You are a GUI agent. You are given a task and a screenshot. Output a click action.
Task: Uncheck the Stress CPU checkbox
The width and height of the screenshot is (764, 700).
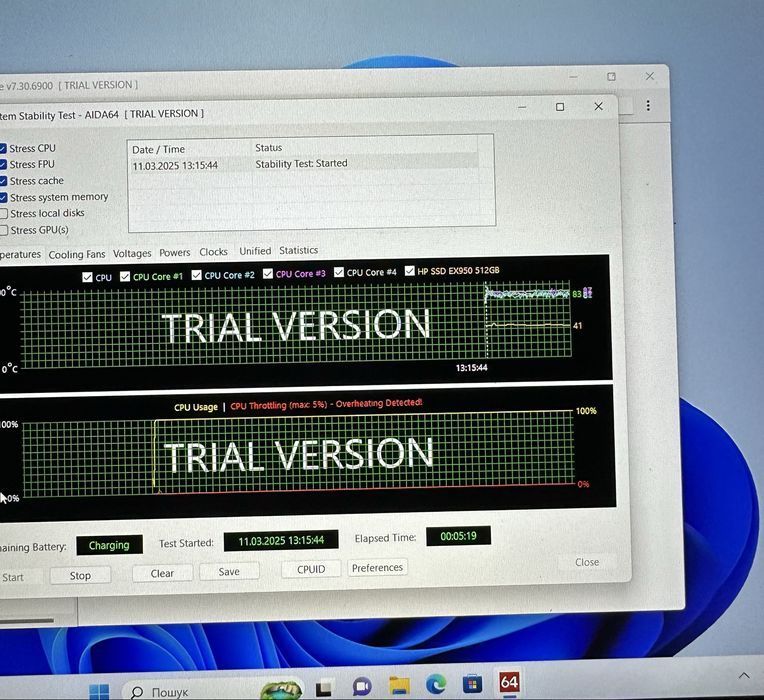click(x=3, y=148)
